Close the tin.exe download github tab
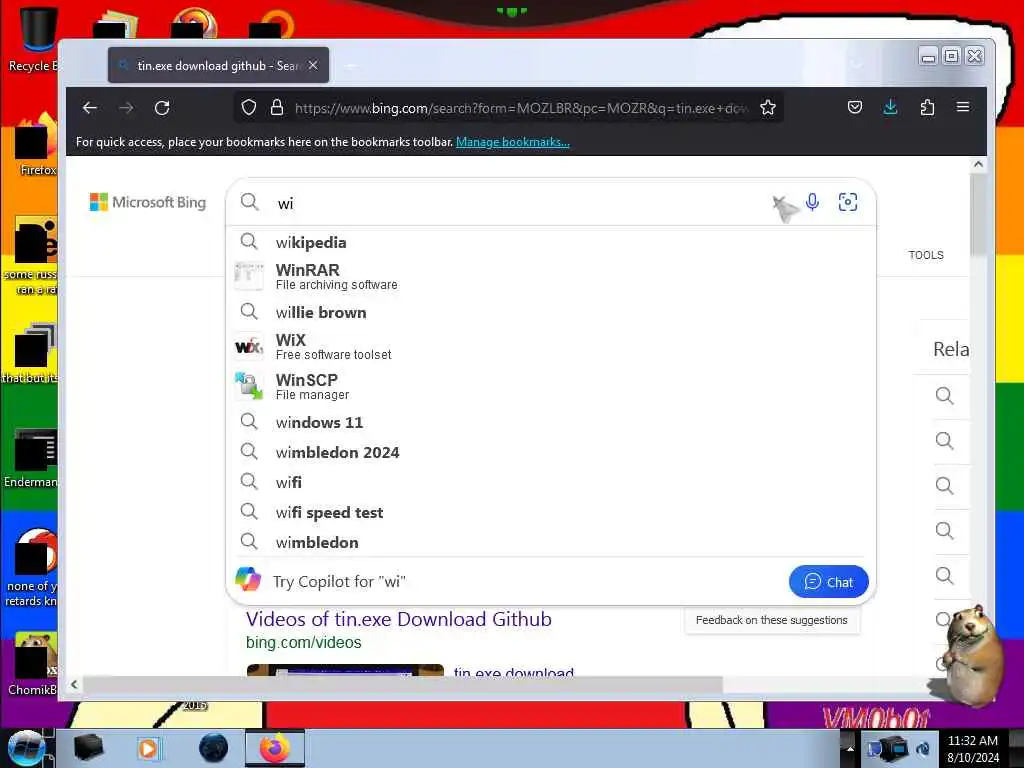This screenshot has height=768, width=1024. pyautogui.click(x=313, y=65)
